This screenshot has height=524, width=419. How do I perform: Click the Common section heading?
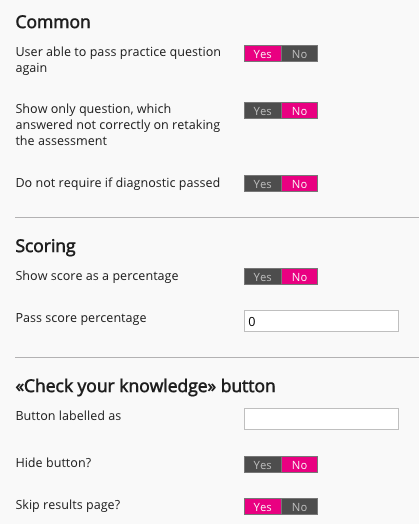(53, 22)
